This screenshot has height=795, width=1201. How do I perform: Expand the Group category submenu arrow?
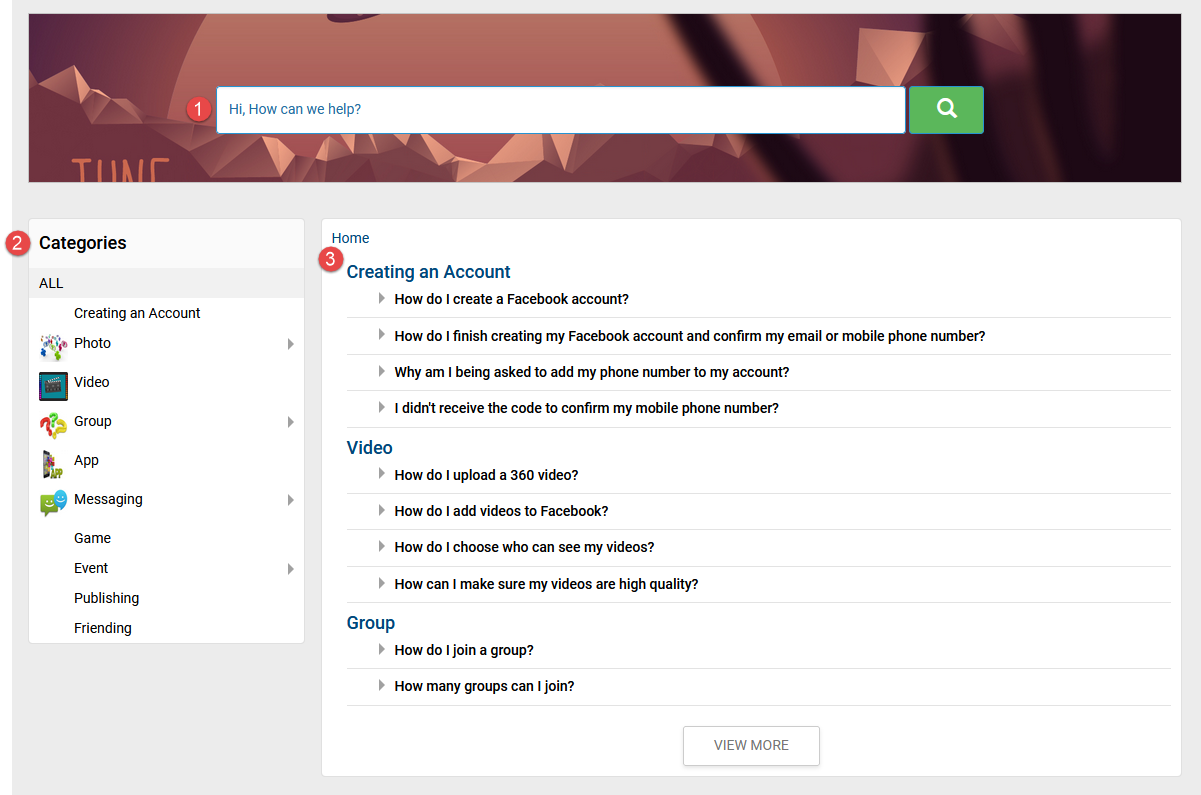click(291, 422)
